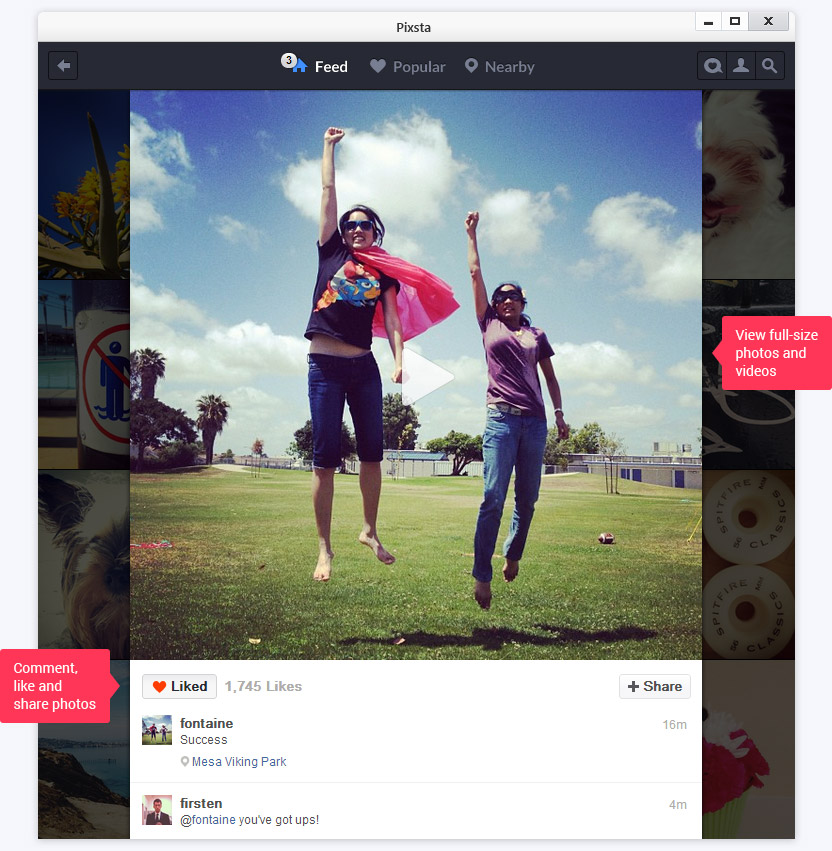Switch to the Popular tab

point(408,66)
